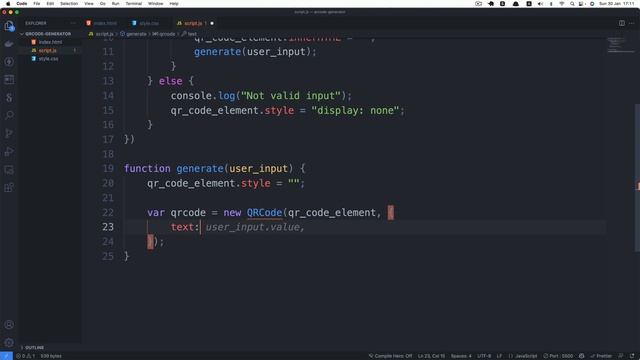Image resolution: width=640 pixels, height=360 pixels.
Task: Click on line number 19 in gutter
Action: click(108, 169)
